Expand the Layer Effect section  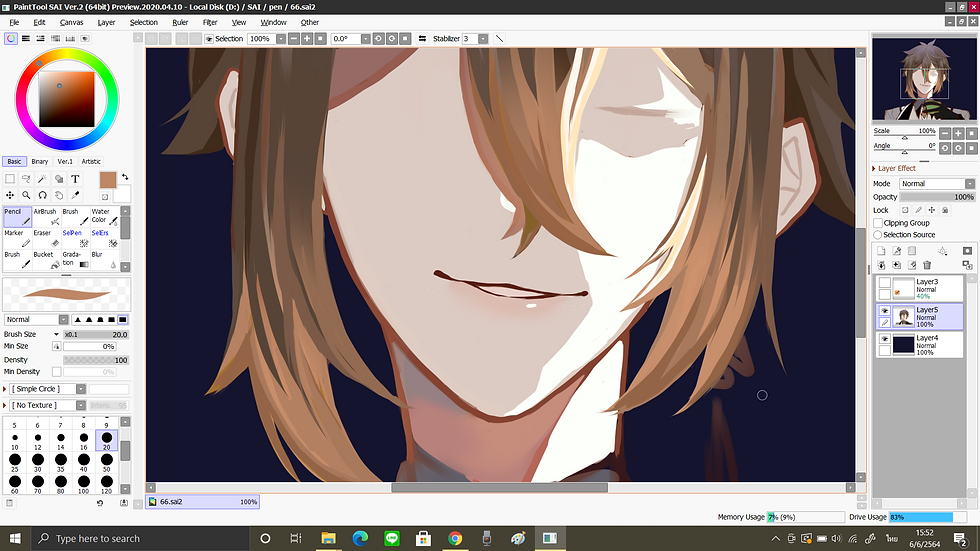point(874,169)
